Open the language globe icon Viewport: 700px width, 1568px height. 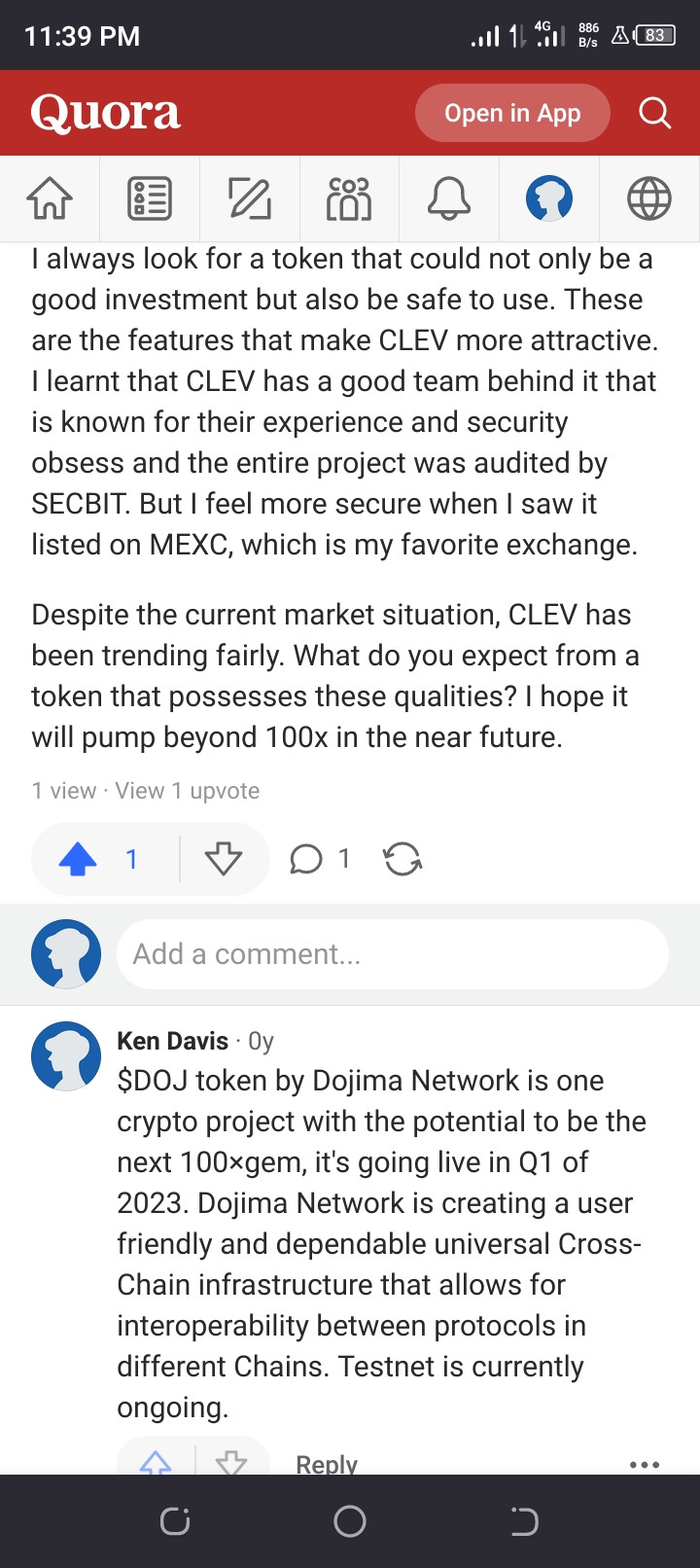click(648, 198)
